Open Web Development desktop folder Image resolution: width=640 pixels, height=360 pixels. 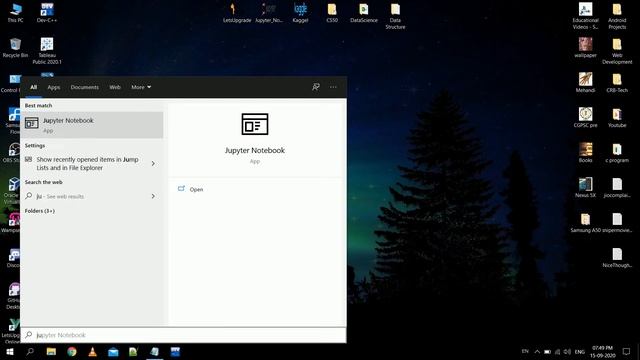[617, 51]
